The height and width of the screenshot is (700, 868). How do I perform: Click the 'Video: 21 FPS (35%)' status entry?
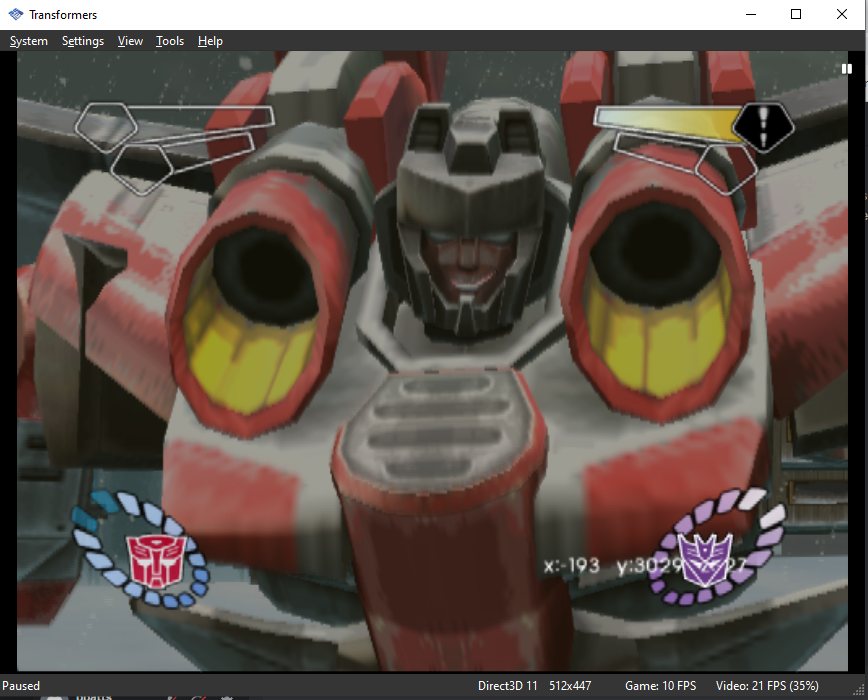point(767,686)
